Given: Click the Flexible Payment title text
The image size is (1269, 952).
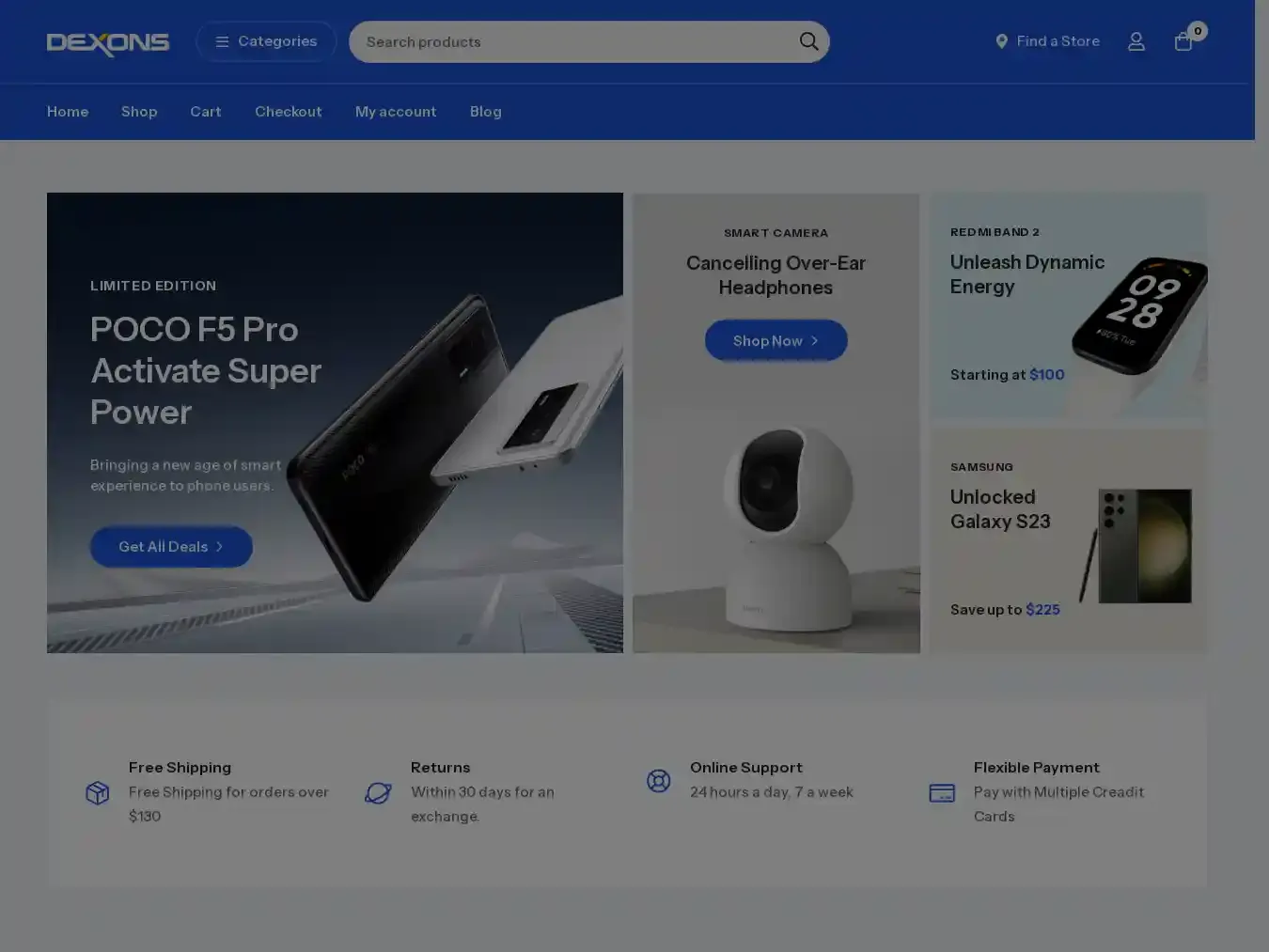Looking at the screenshot, I should click(x=1036, y=768).
